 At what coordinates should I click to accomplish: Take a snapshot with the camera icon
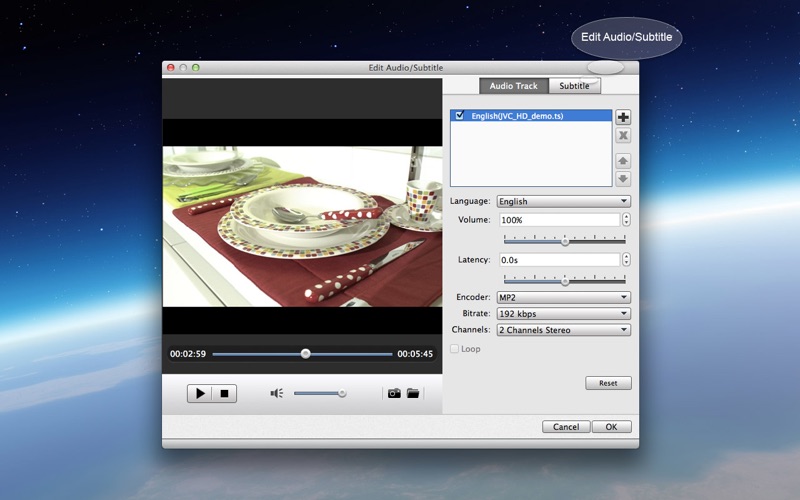click(394, 393)
